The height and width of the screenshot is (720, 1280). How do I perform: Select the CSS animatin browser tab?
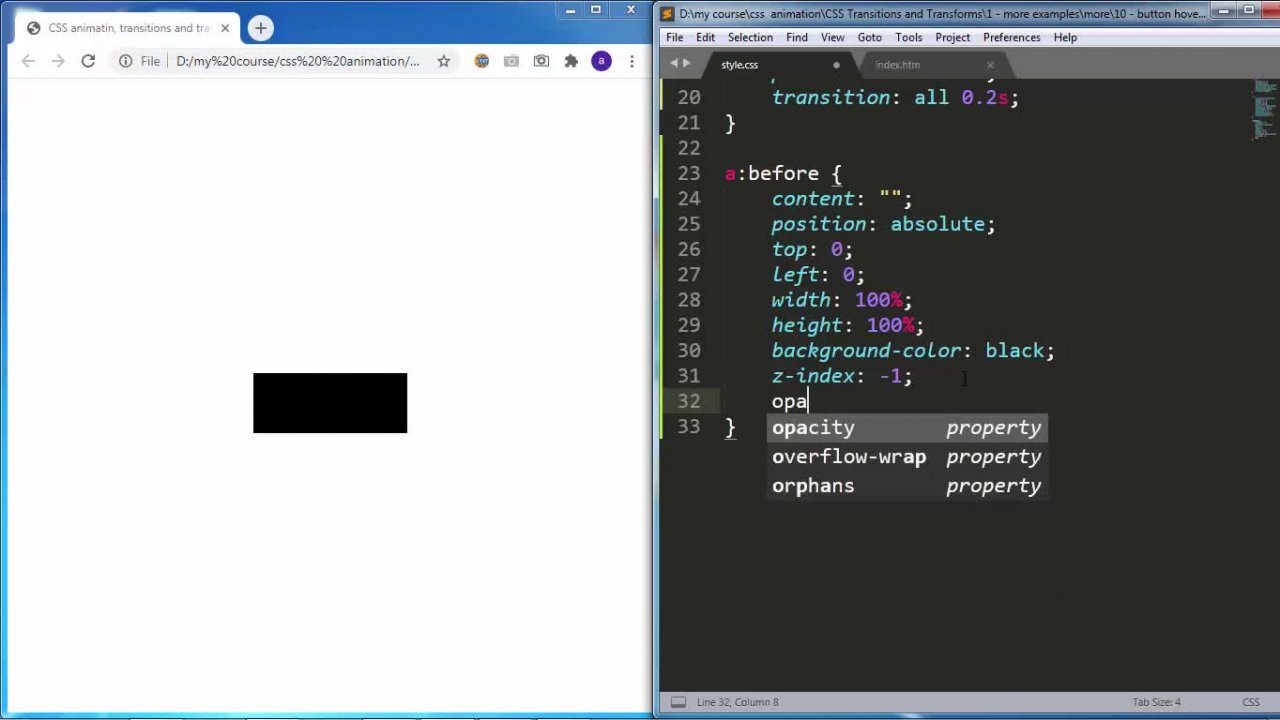[128, 28]
